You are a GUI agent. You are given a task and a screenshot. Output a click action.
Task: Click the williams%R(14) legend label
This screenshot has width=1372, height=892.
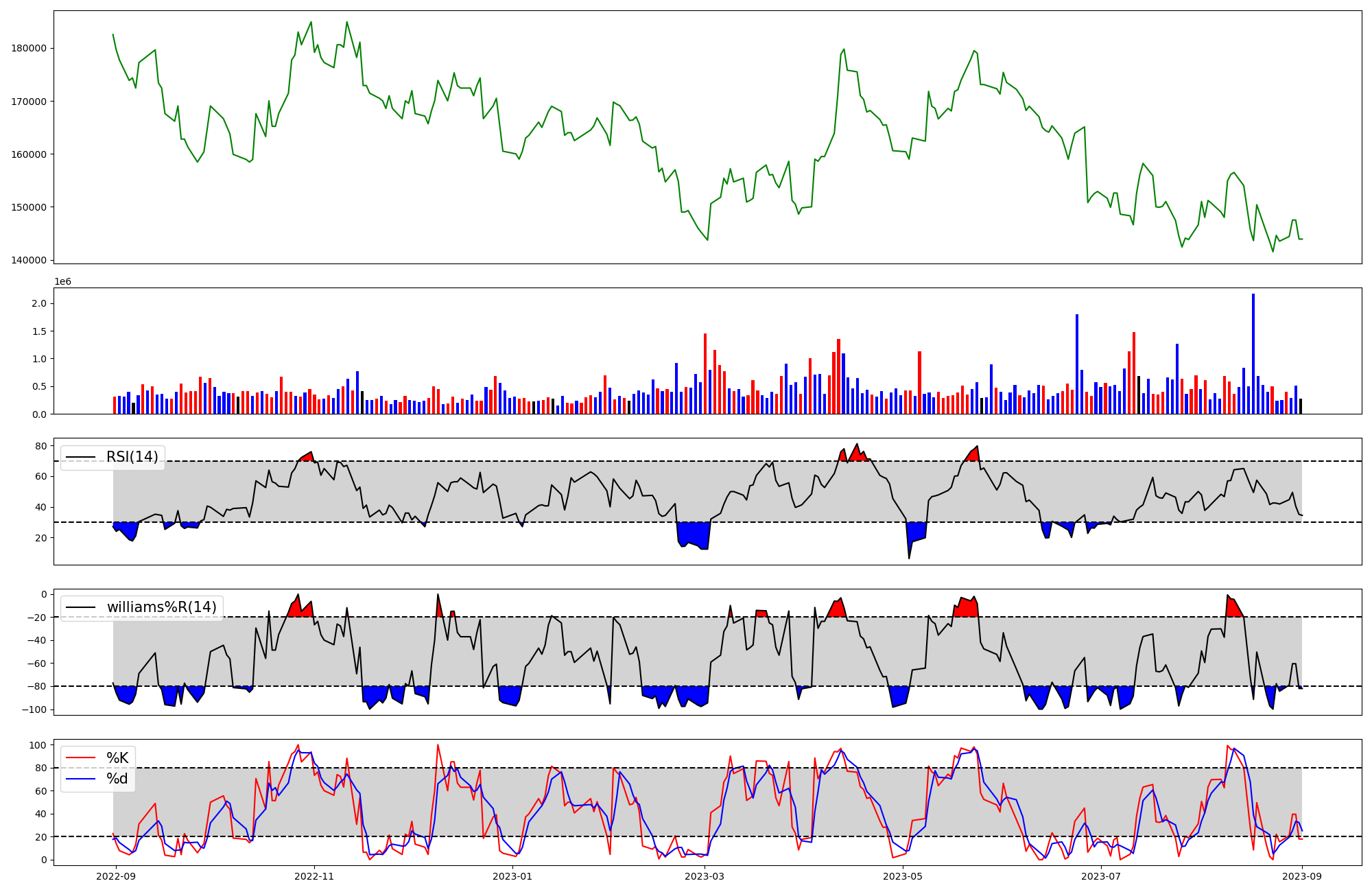161,607
